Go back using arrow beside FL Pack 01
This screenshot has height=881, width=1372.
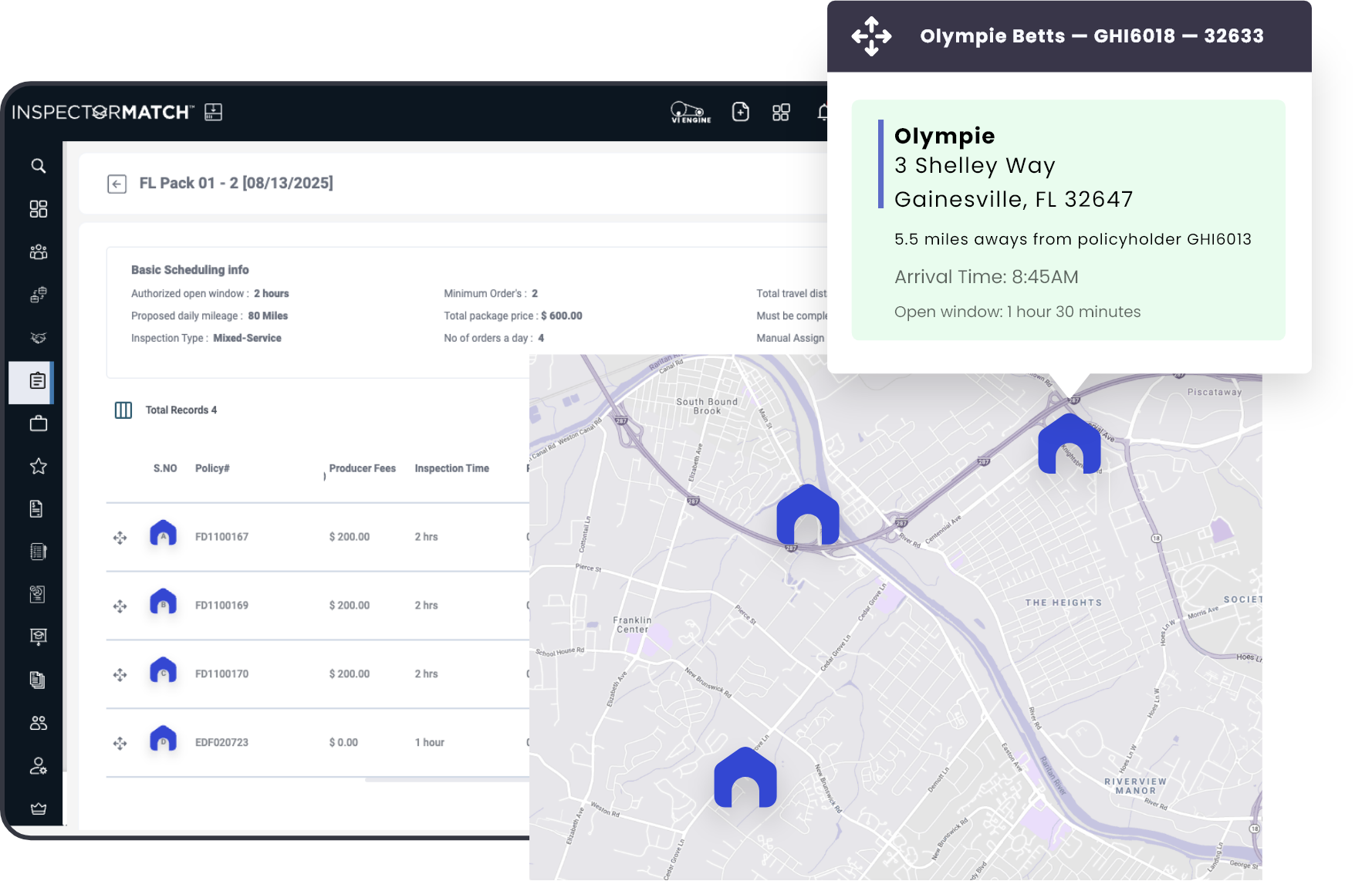pyautogui.click(x=117, y=184)
